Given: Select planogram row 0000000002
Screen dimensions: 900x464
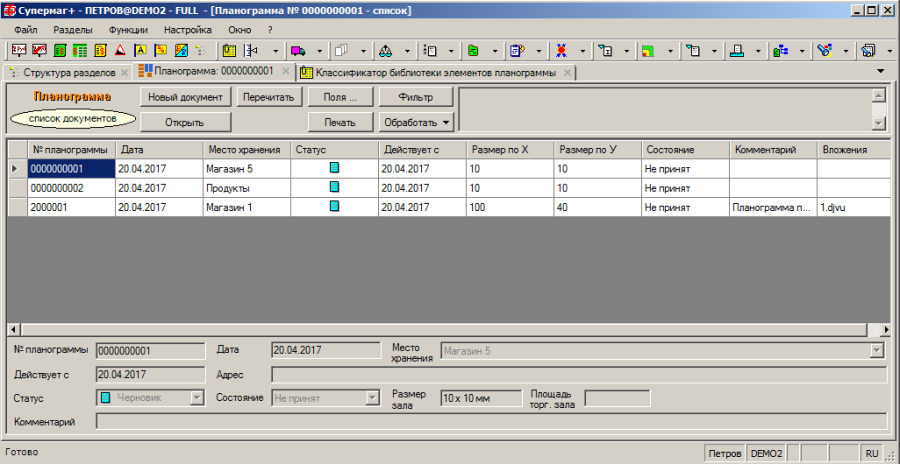Looking at the screenshot, I should (x=448, y=188).
